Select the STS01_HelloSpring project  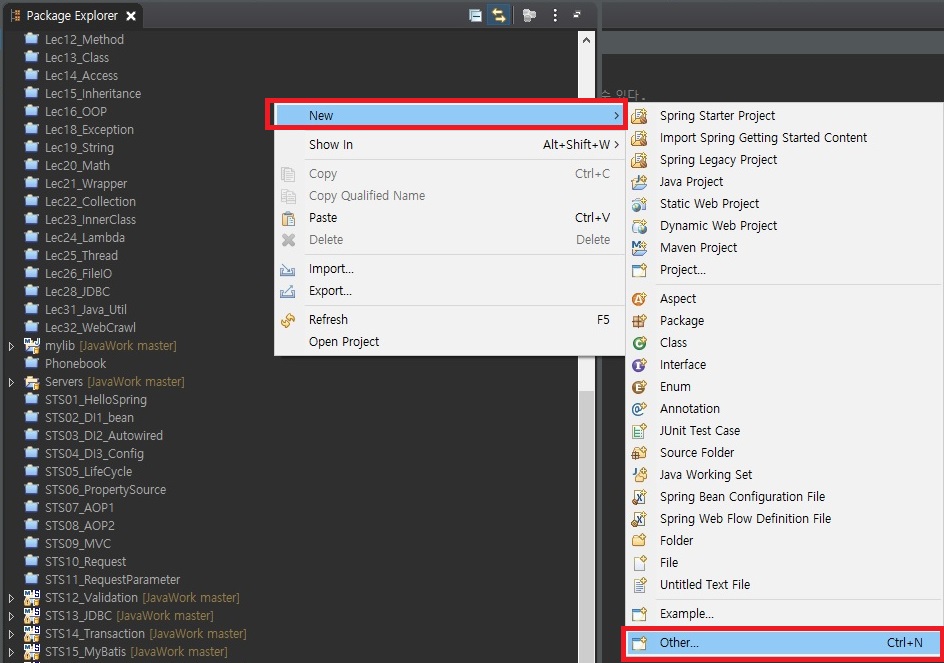96,400
